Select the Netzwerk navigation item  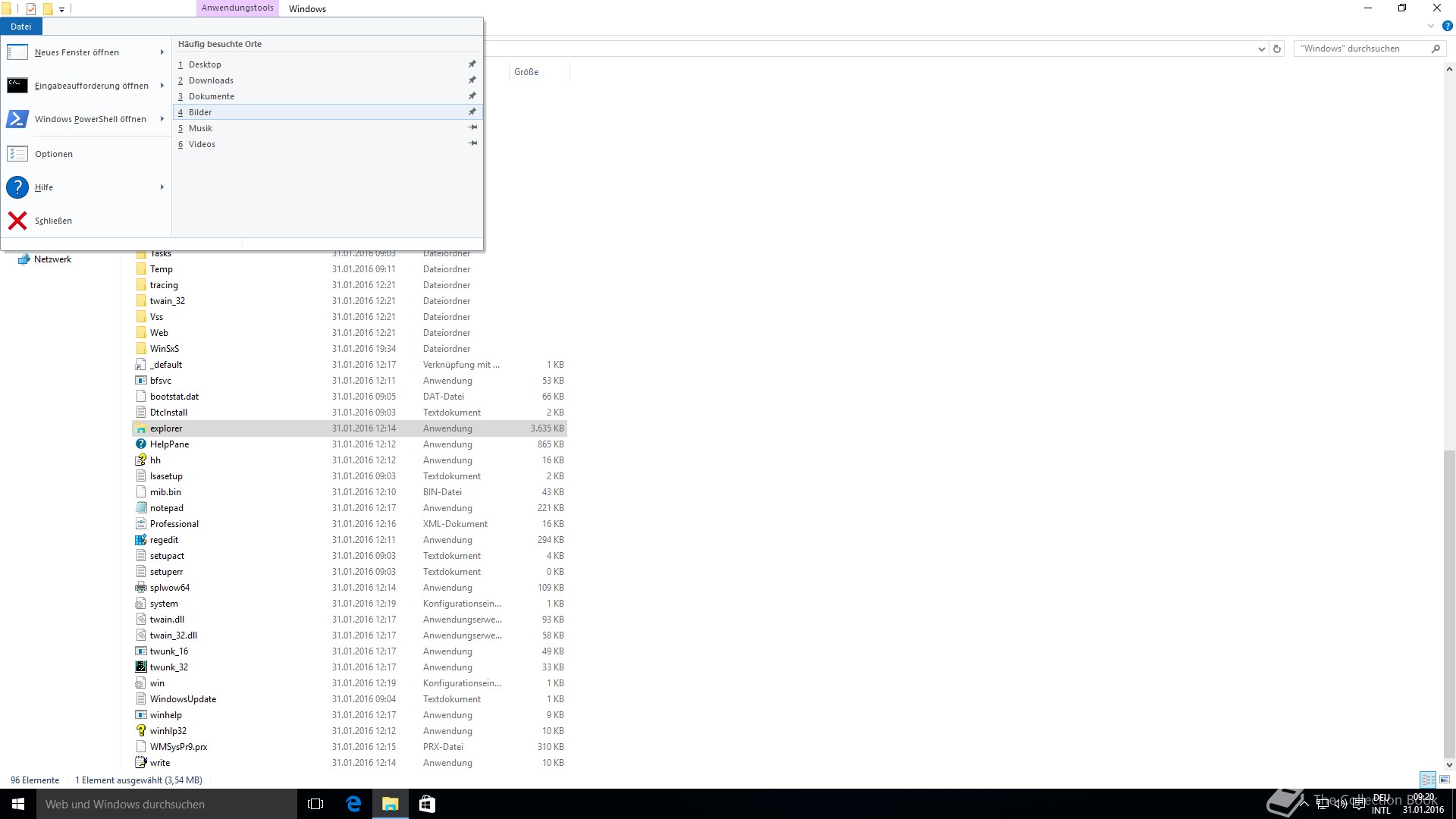click(45, 259)
